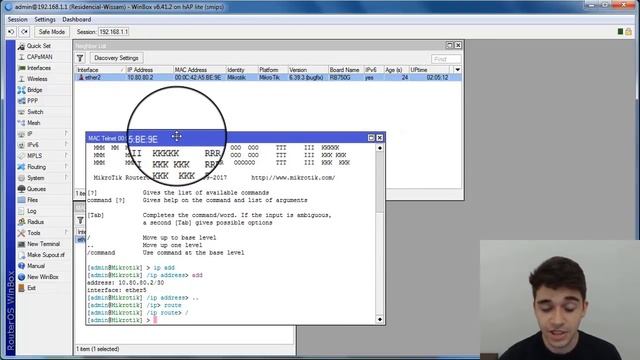The image size is (640, 360).
Task: Click the lock icon in top-right toolbar
Action: tap(629, 31)
